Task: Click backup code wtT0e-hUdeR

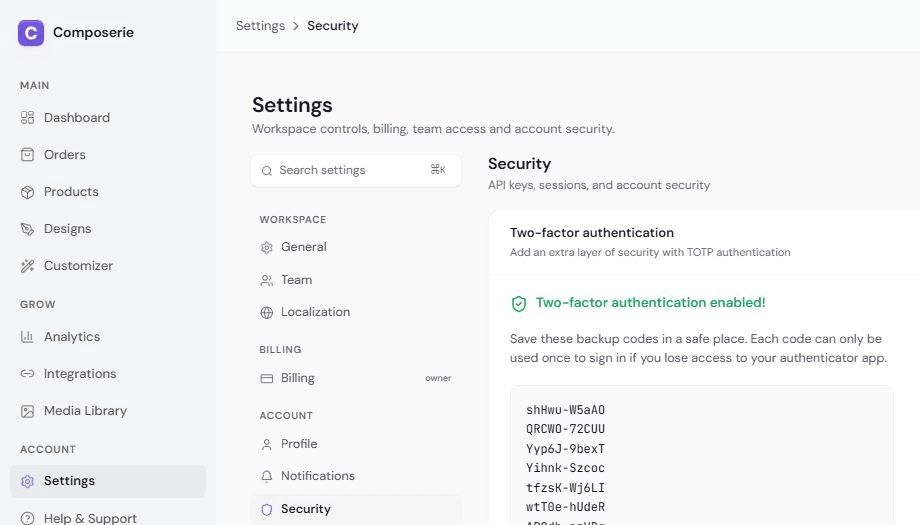Action: [565, 507]
